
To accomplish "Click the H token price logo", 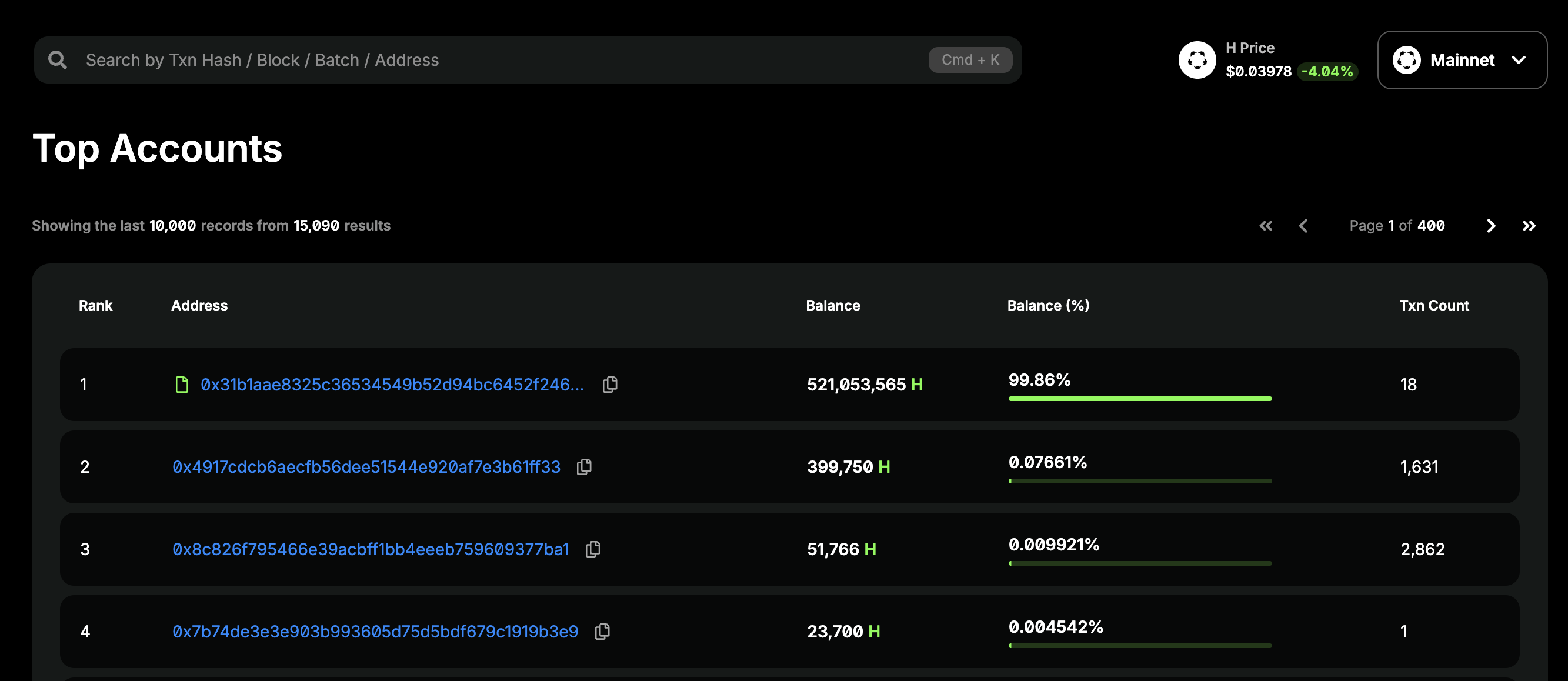I will coord(1197,59).
